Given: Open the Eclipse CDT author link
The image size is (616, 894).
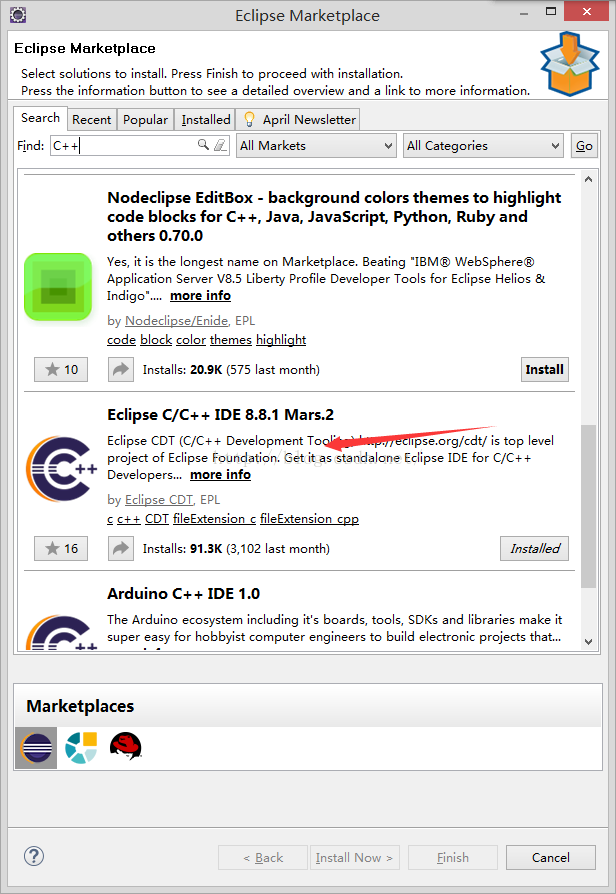Looking at the screenshot, I should tap(159, 500).
